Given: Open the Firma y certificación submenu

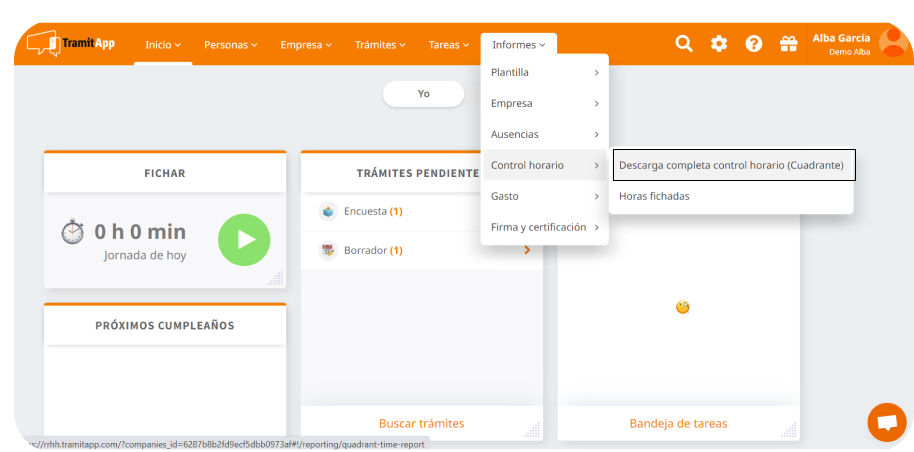Looking at the screenshot, I should click(544, 227).
